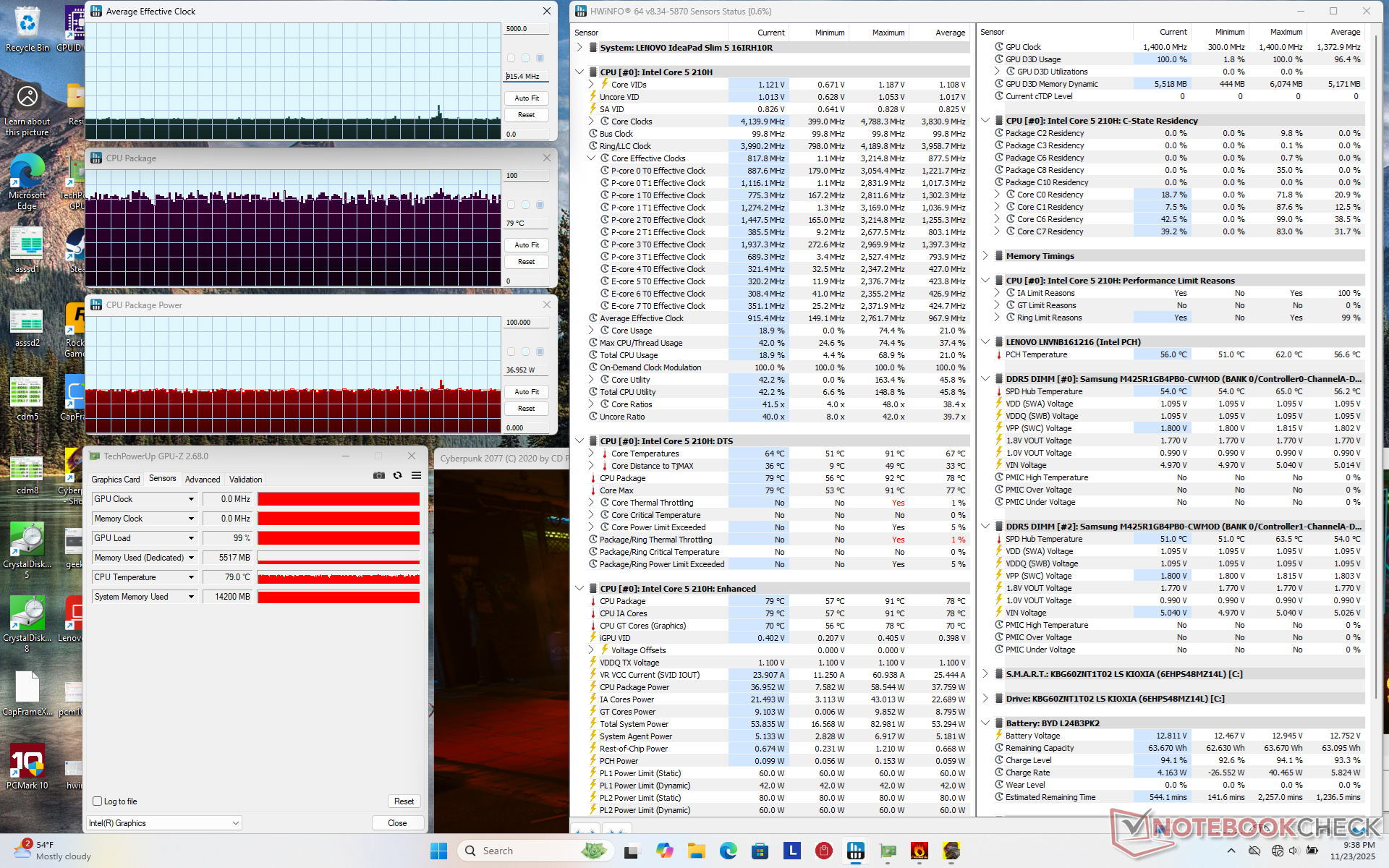Click the GPU-Z refresh icon
Viewport: 1389px width, 868px height.
(x=397, y=475)
